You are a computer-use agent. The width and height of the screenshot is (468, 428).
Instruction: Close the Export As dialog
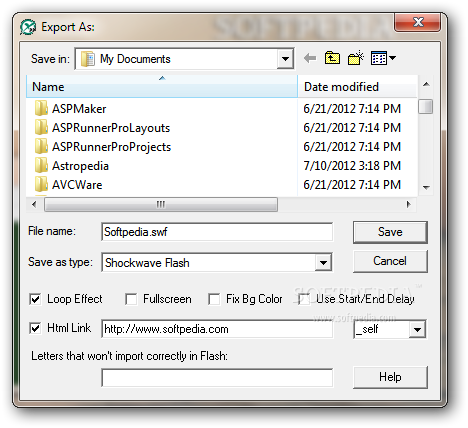[418, 22]
